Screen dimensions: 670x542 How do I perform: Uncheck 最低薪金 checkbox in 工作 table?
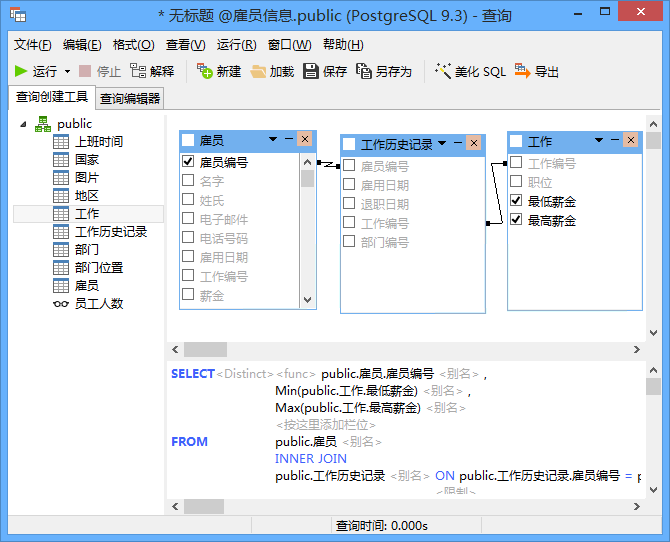[516, 201]
